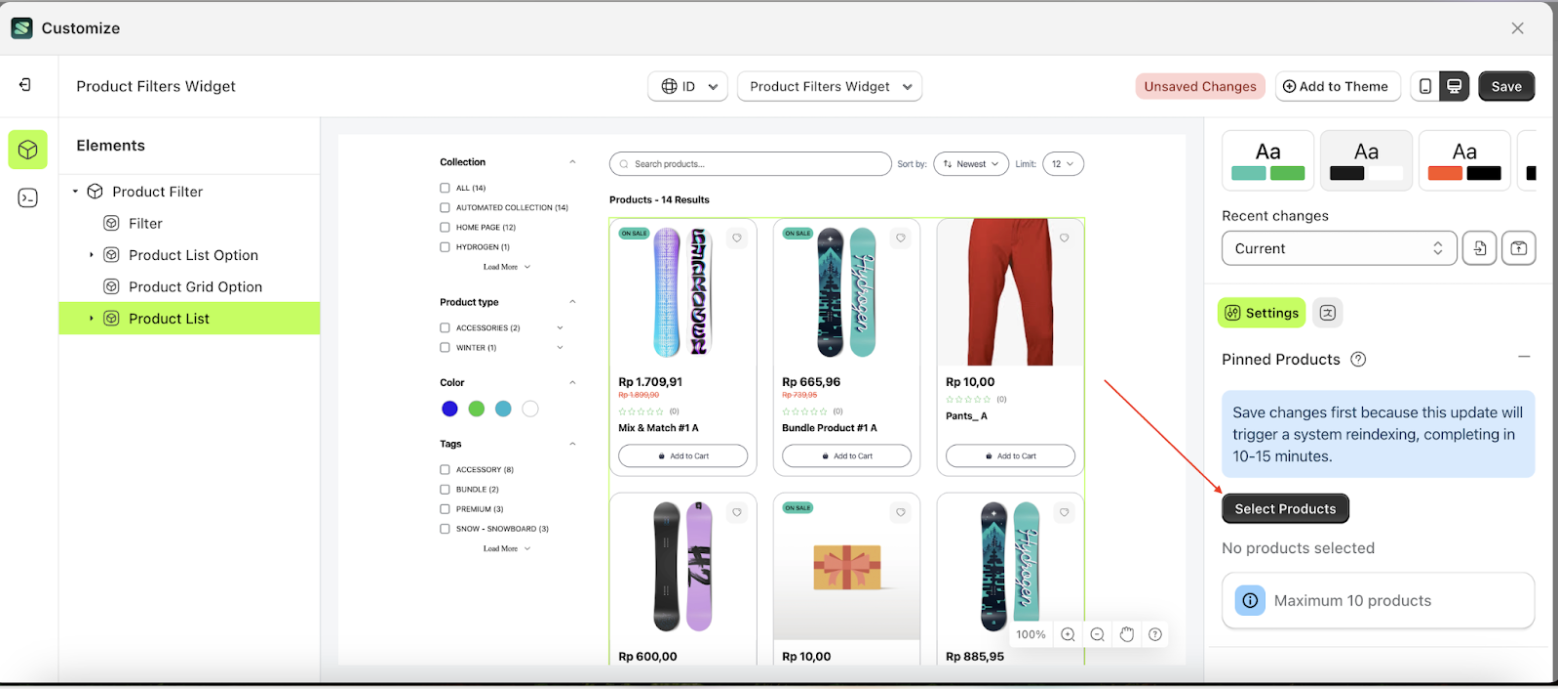Enable the PREMIUM tag checkbox
Screen dimensions: 1562x694
pos(445,510)
